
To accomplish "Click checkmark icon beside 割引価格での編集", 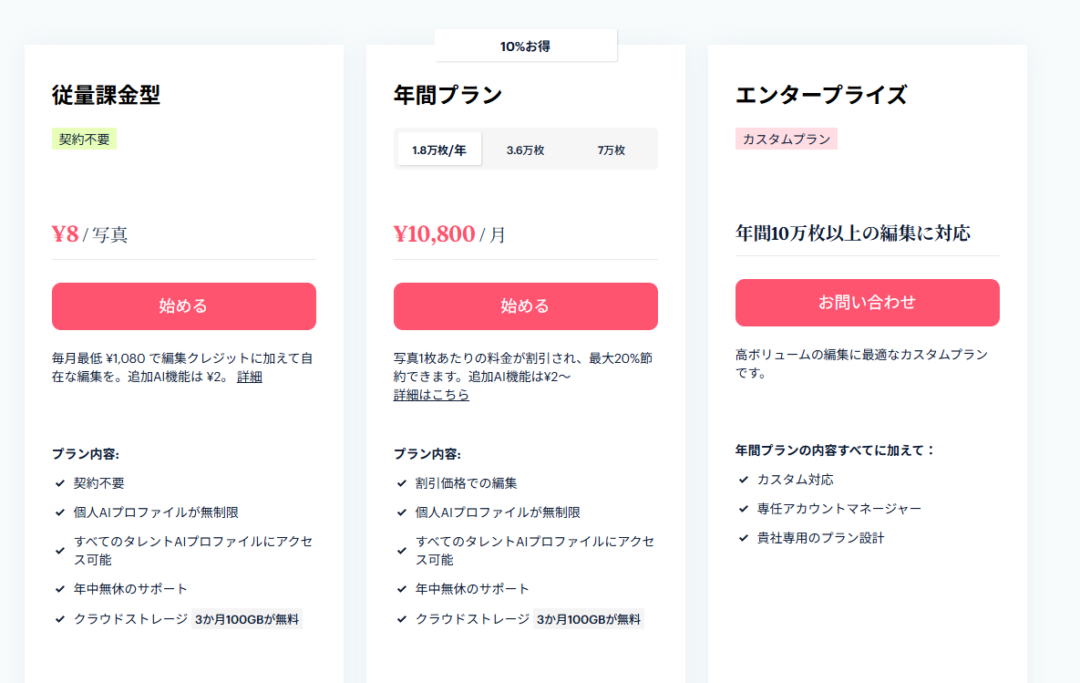I will pos(402,483).
